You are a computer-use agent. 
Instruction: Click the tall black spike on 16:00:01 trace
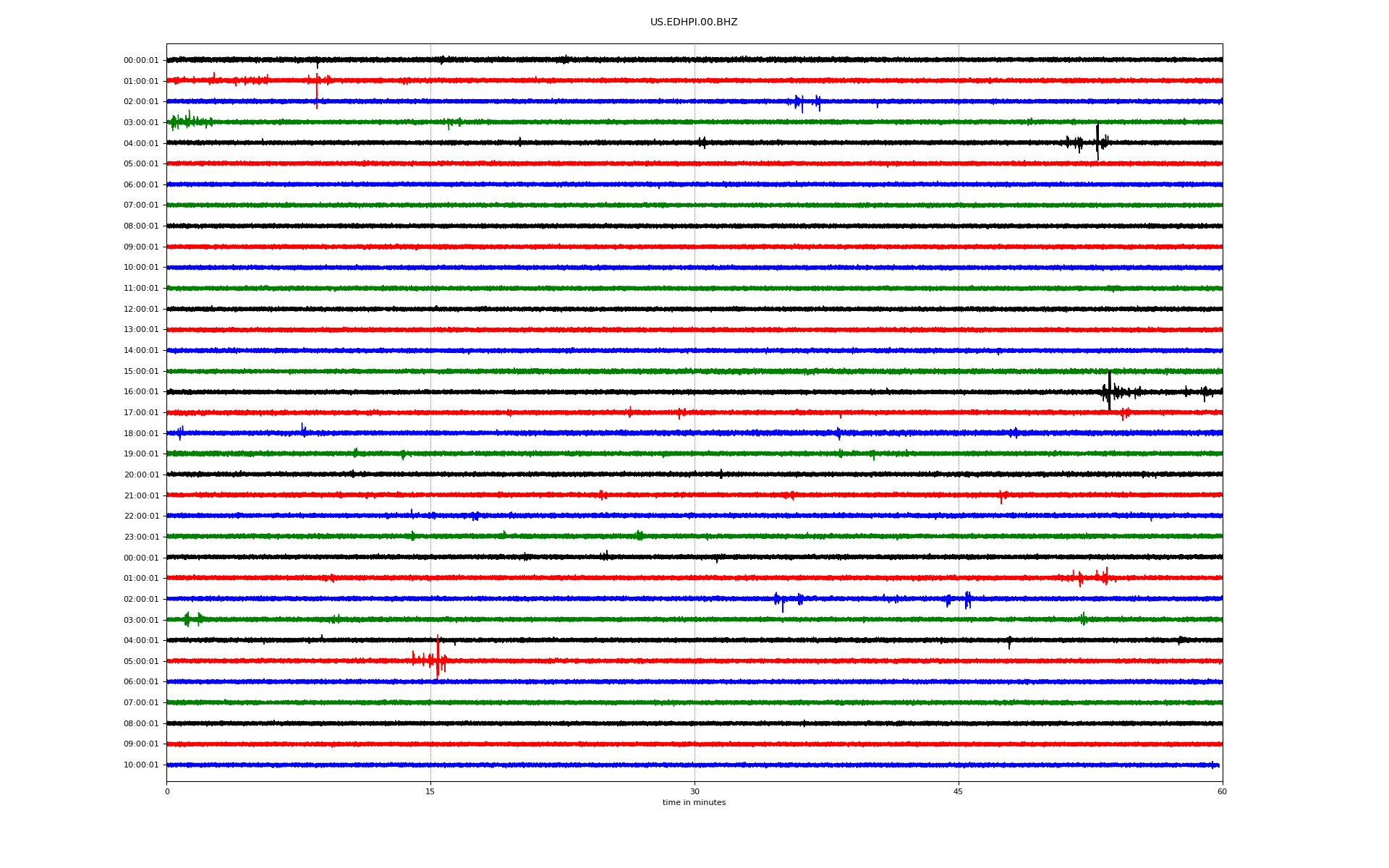pyautogui.click(x=1109, y=391)
